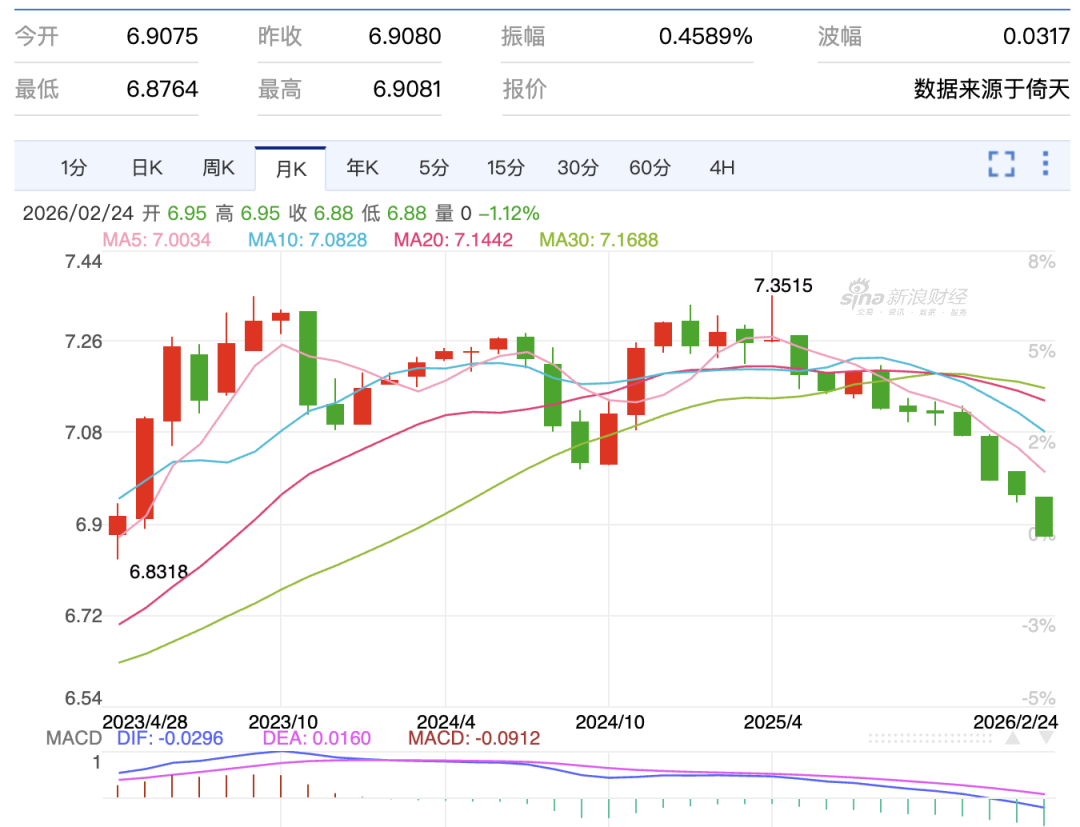Click the 报价 label

(x=524, y=89)
